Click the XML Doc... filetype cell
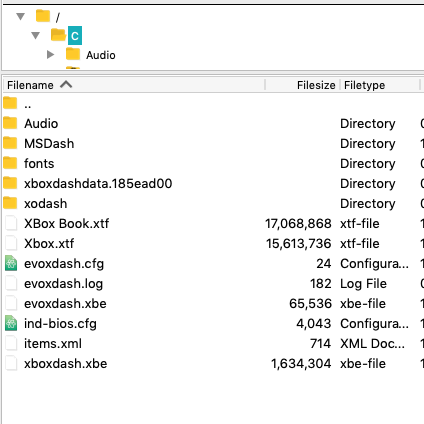The width and height of the screenshot is (424, 424). pos(372,344)
